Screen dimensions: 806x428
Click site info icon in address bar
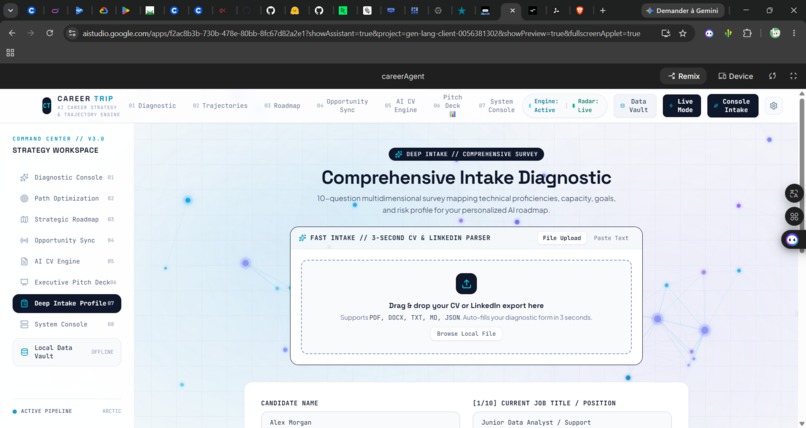[72, 33]
